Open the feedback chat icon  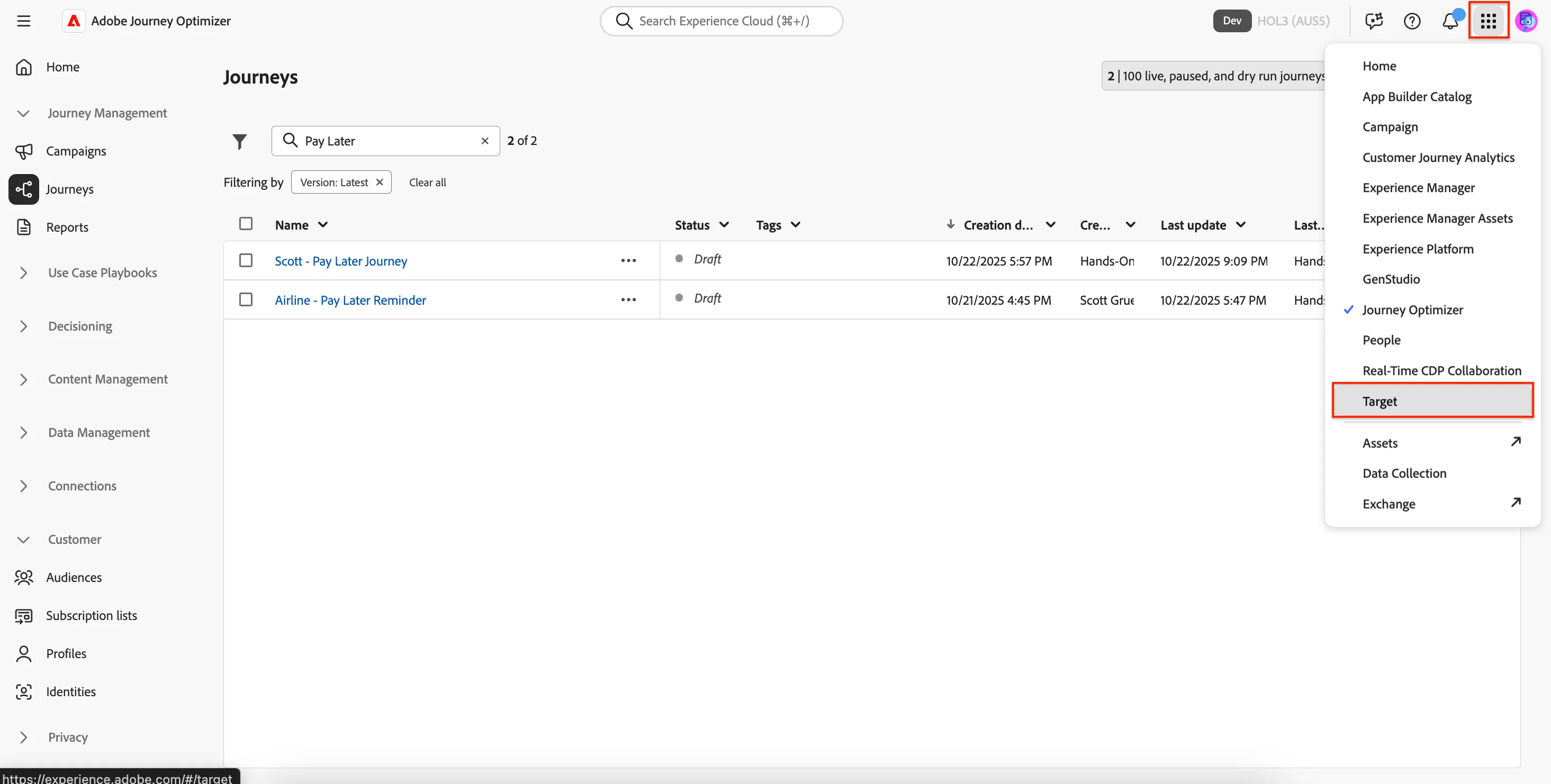1373,21
